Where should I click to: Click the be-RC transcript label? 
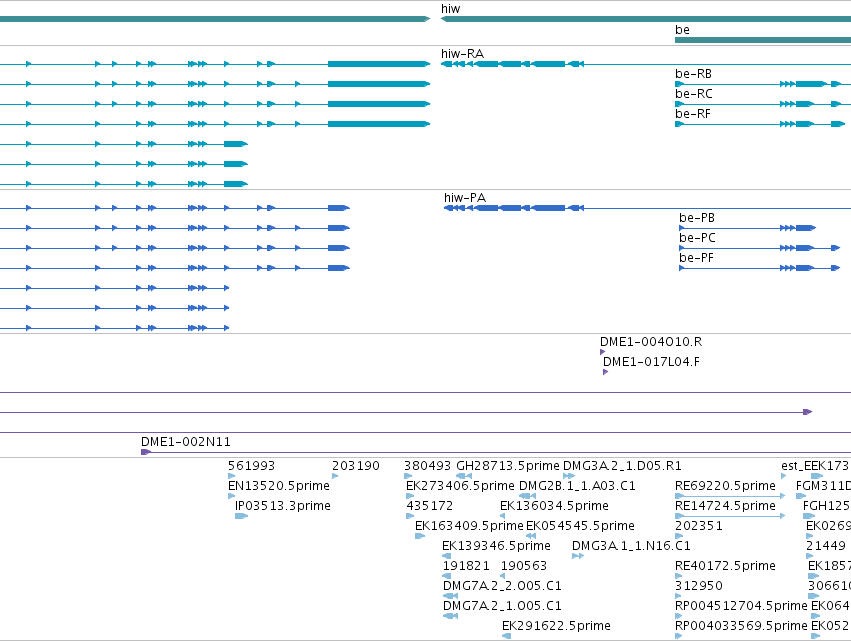coord(694,94)
